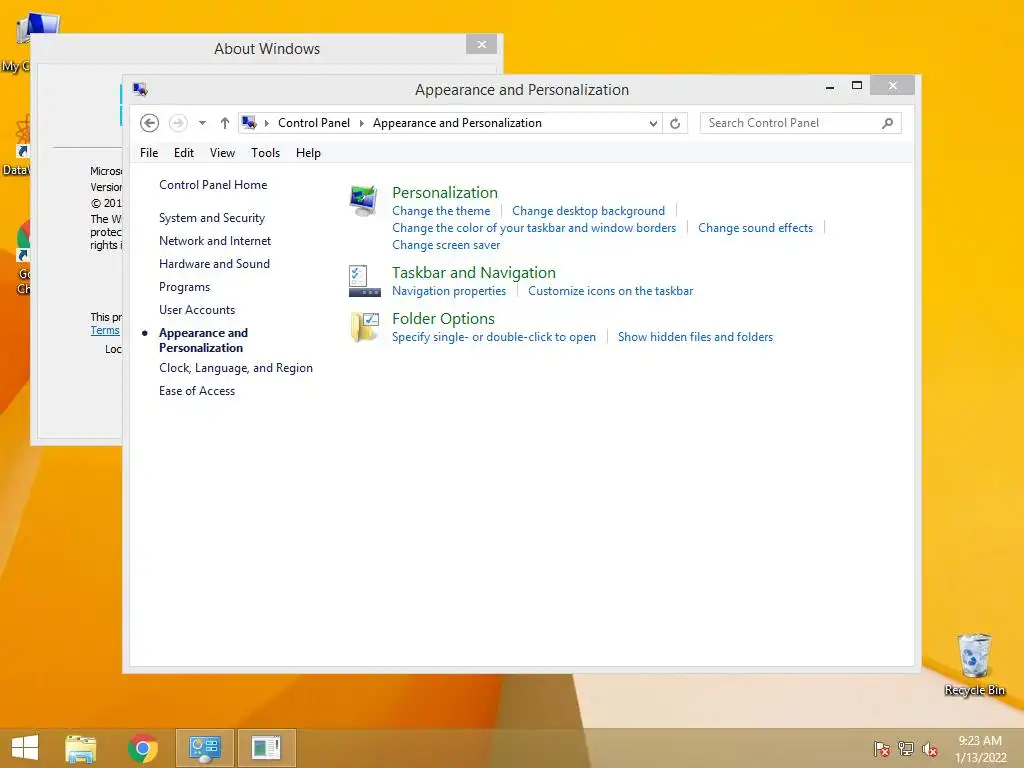This screenshot has height=768, width=1024.
Task: Click the Control Panel icon in address bar
Action: [x=249, y=123]
